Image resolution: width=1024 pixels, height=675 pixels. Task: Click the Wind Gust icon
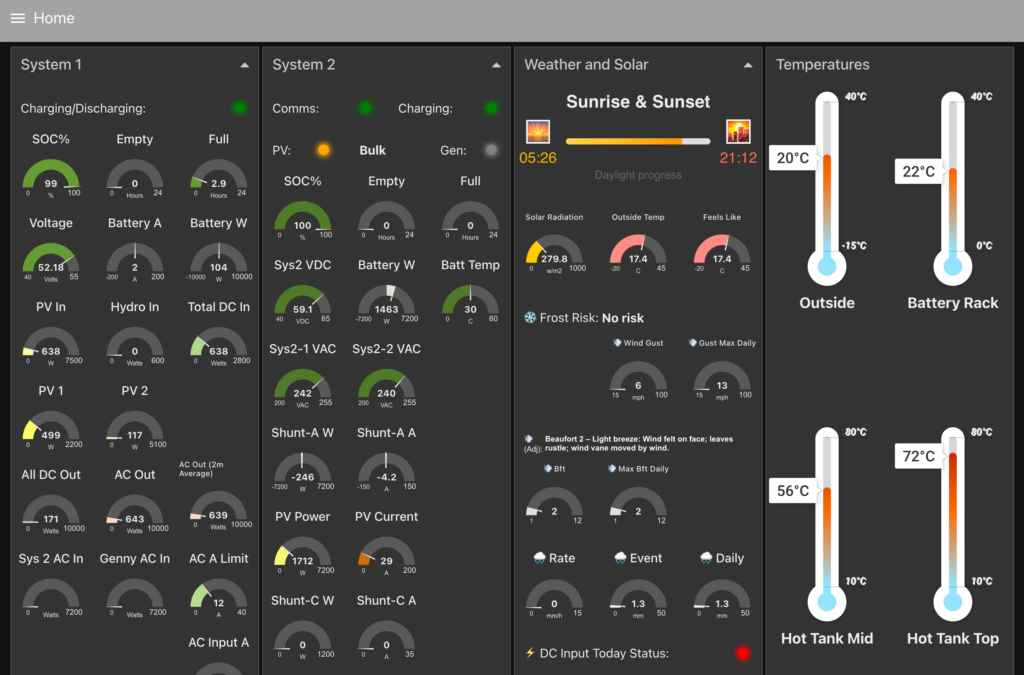(x=617, y=343)
